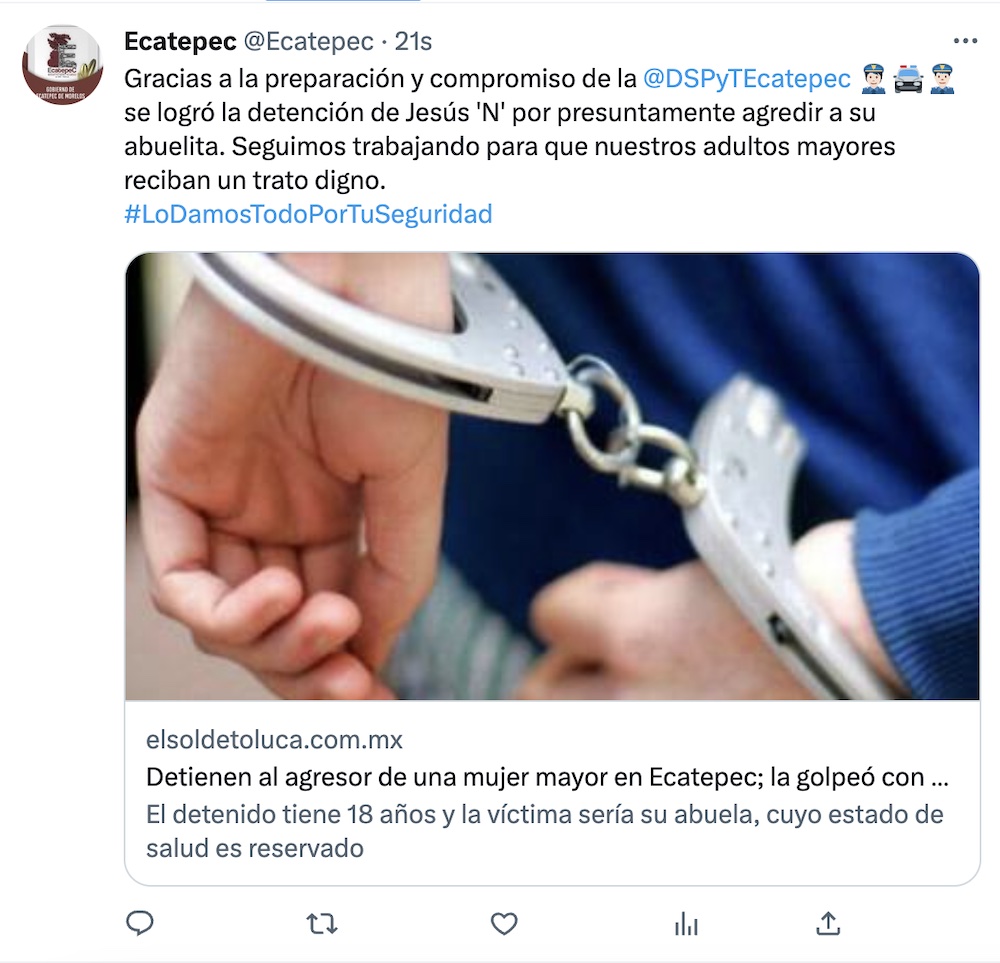The height and width of the screenshot is (963, 1000).
Task: Click the @Ecatepec handle
Action: 309,41
